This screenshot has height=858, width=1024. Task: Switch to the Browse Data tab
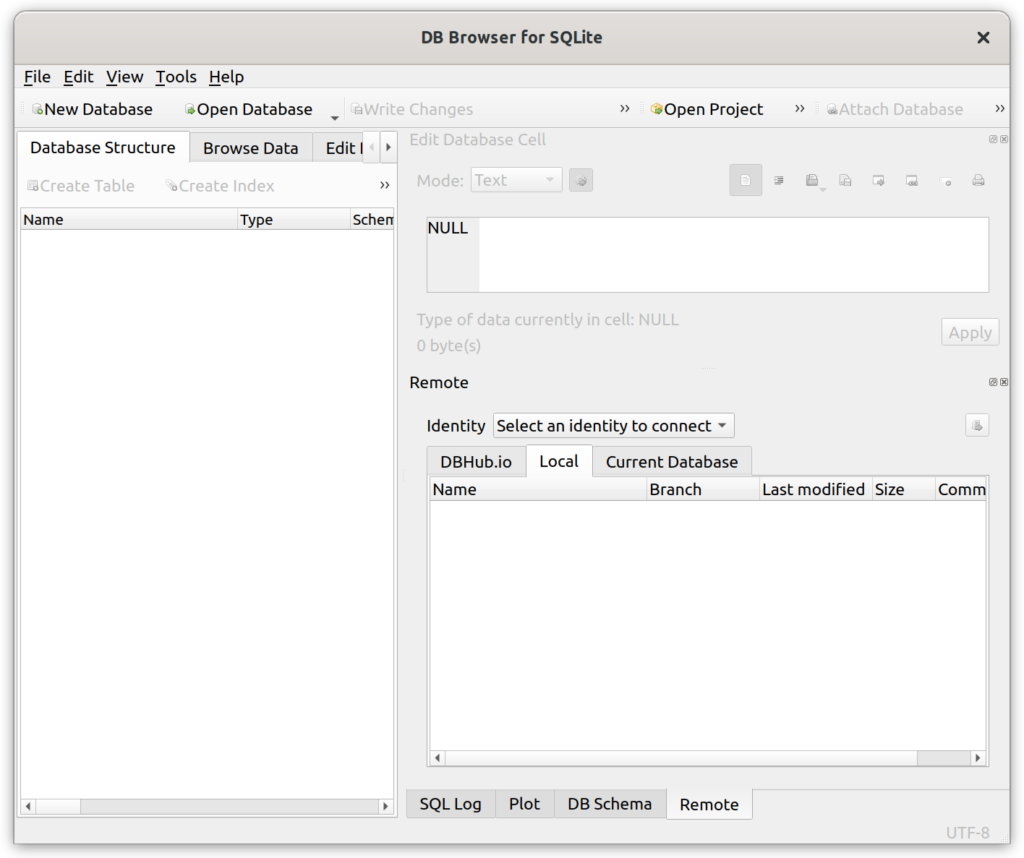point(250,147)
